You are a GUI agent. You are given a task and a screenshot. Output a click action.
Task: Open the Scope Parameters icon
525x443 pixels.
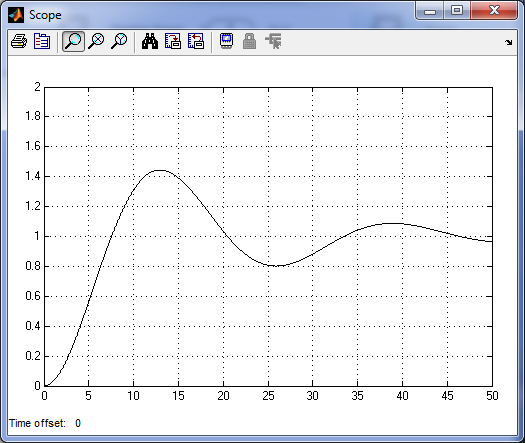point(42,42)
